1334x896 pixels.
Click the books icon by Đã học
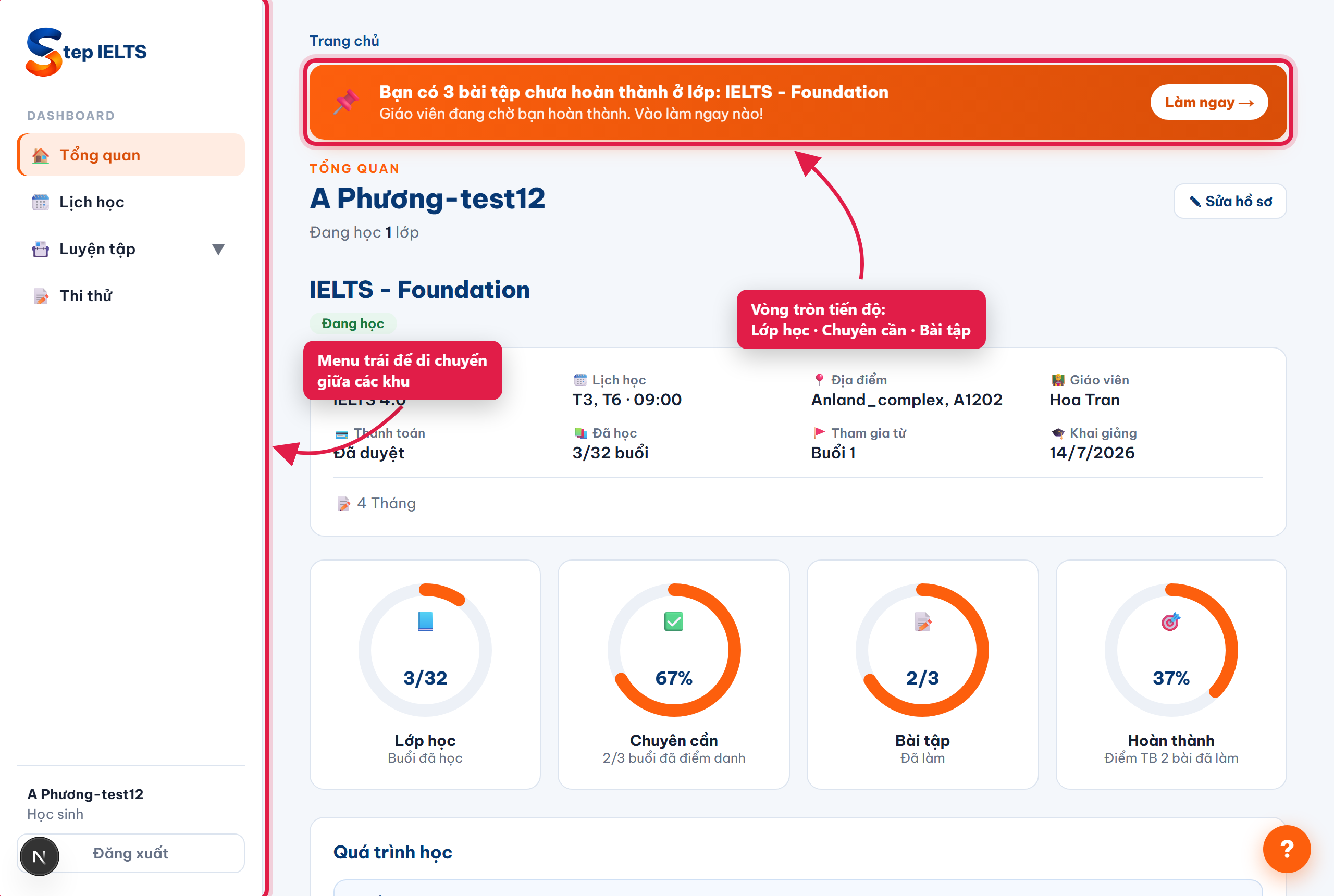point(580,433)
